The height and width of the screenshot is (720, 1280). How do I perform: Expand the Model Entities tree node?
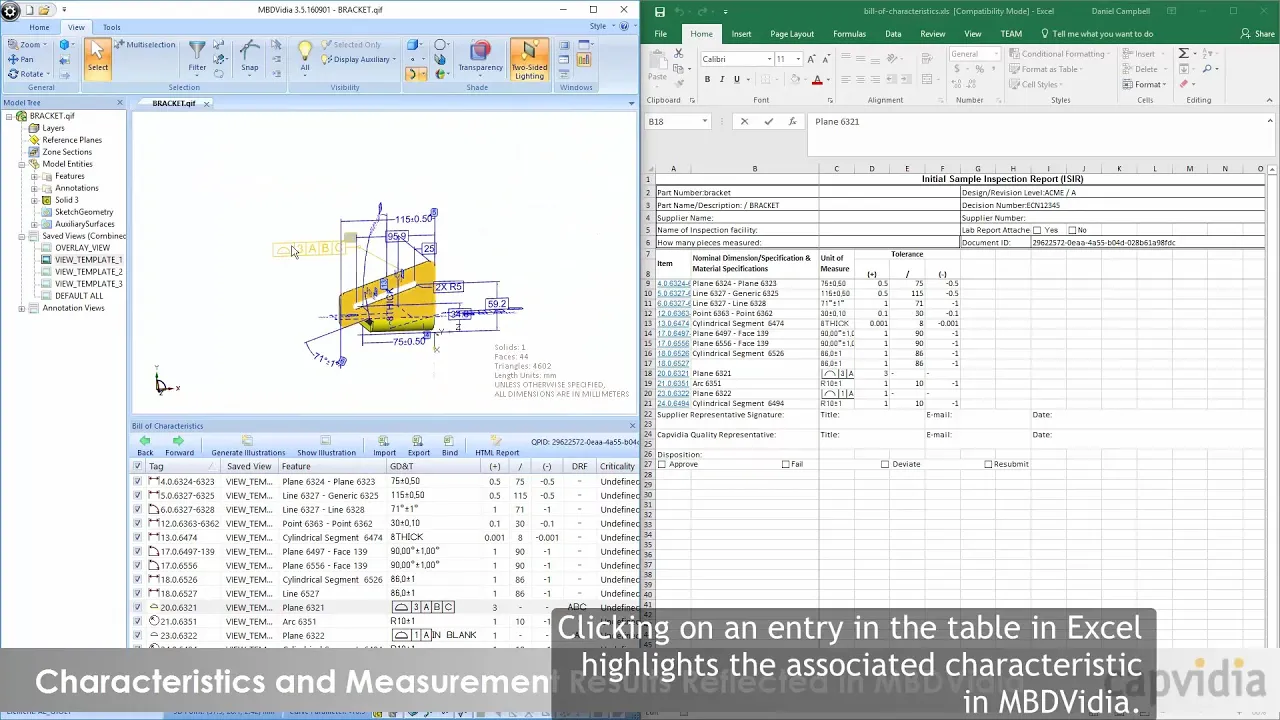(x=22, y=164)
